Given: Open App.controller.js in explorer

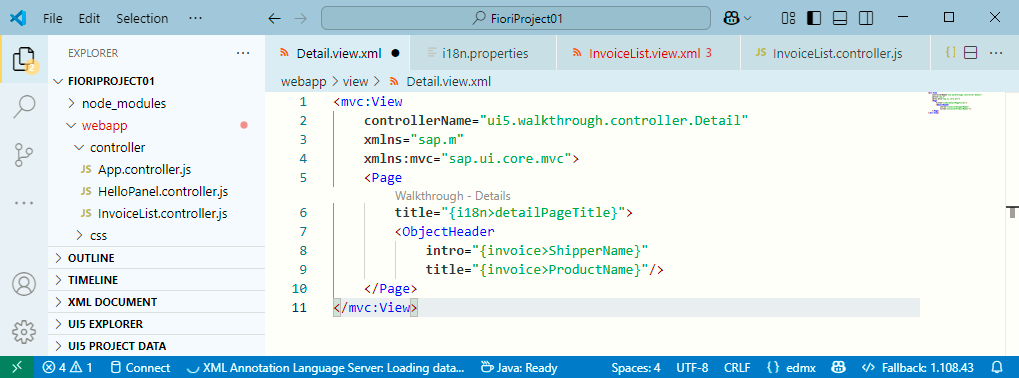Looking at the screenshot, I should click(x=157, y=170).
